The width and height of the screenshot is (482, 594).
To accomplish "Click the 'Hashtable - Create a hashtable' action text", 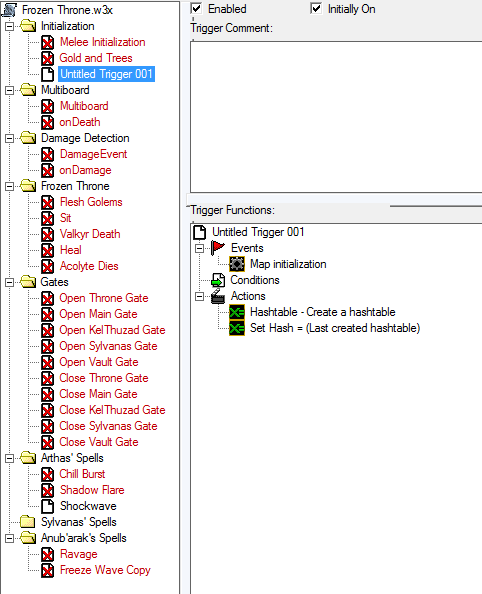I will click(322, 312).
